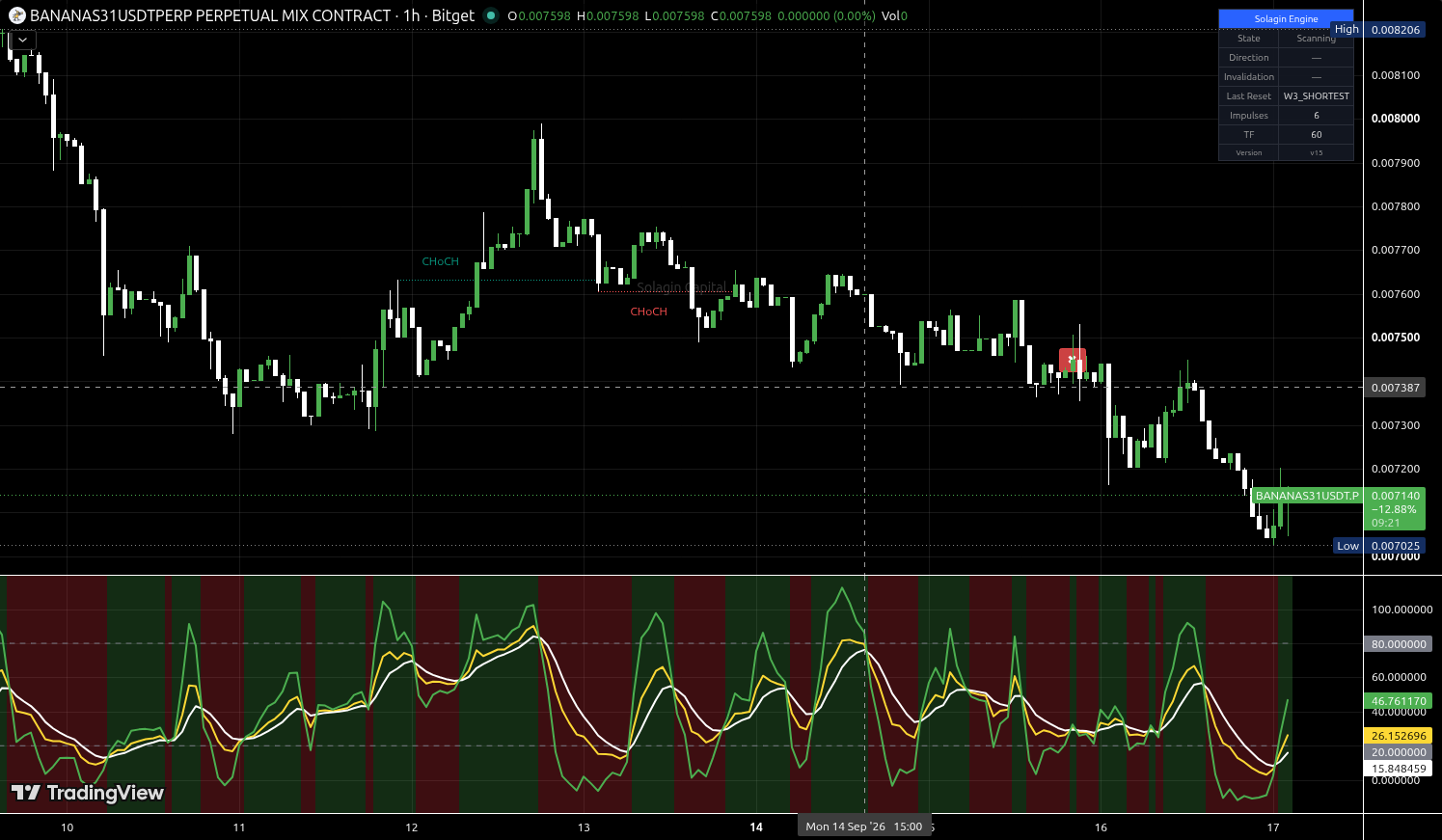Click the "Impulses" label cell
Image resolution: width=1442 pixels, height=840 pixels.
pos(1248,116)
